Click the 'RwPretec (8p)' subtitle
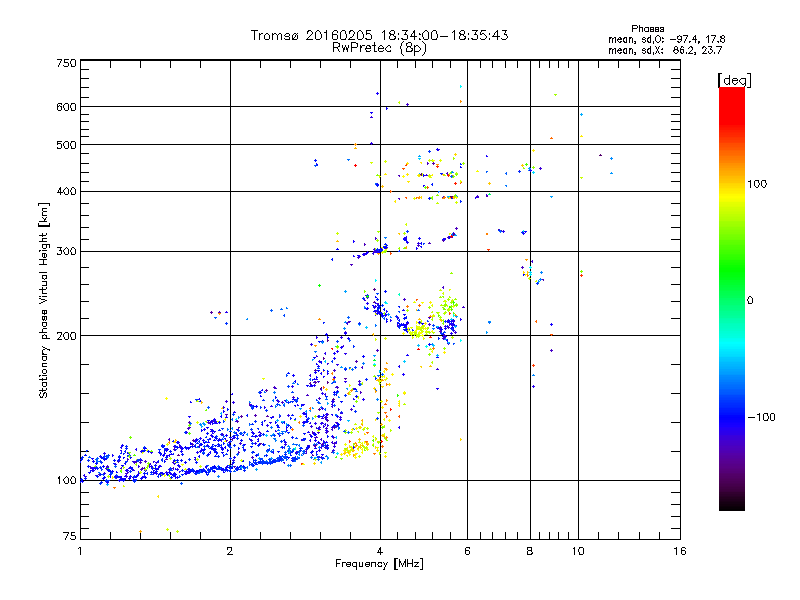 click(x=379, y=48)
